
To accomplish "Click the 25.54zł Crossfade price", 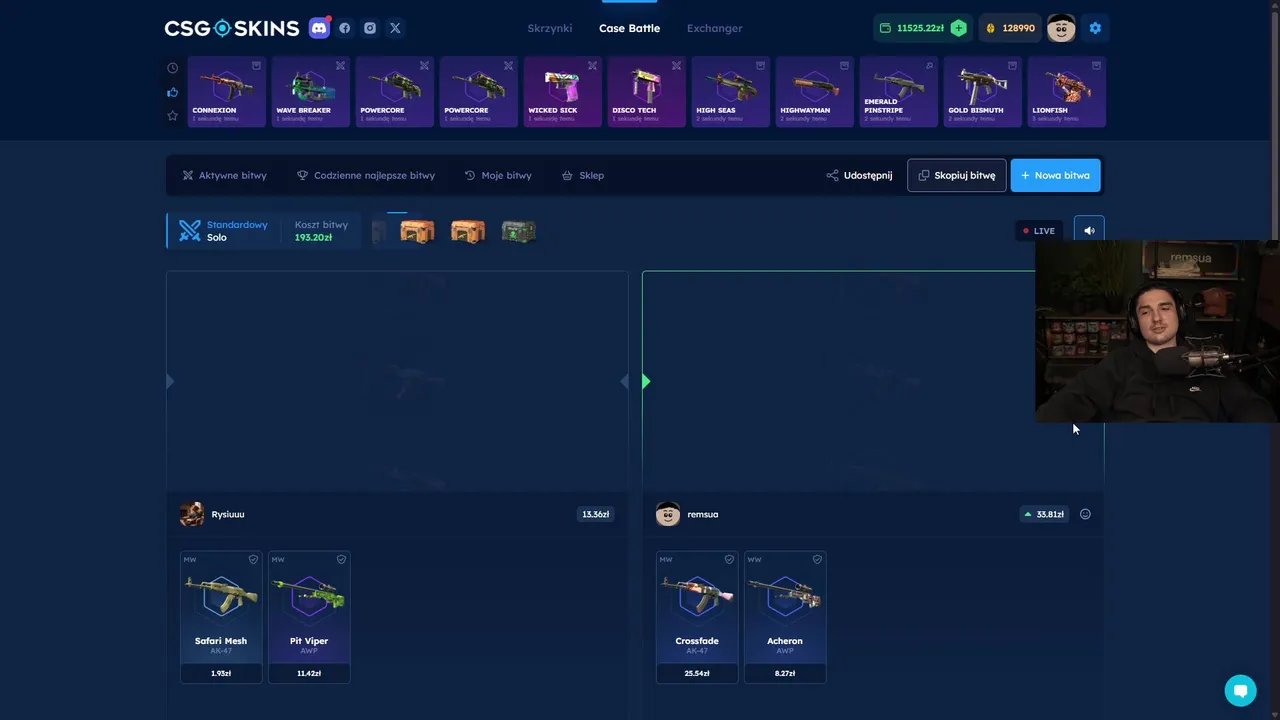I will click(x=697, y=674).
